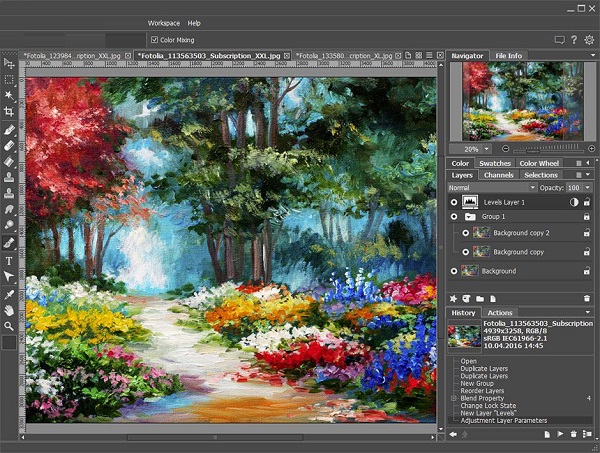The width and height of the screenshot is (600, 453).
Task: Hide the Group 1 visibility
Action: click(454, 217)
